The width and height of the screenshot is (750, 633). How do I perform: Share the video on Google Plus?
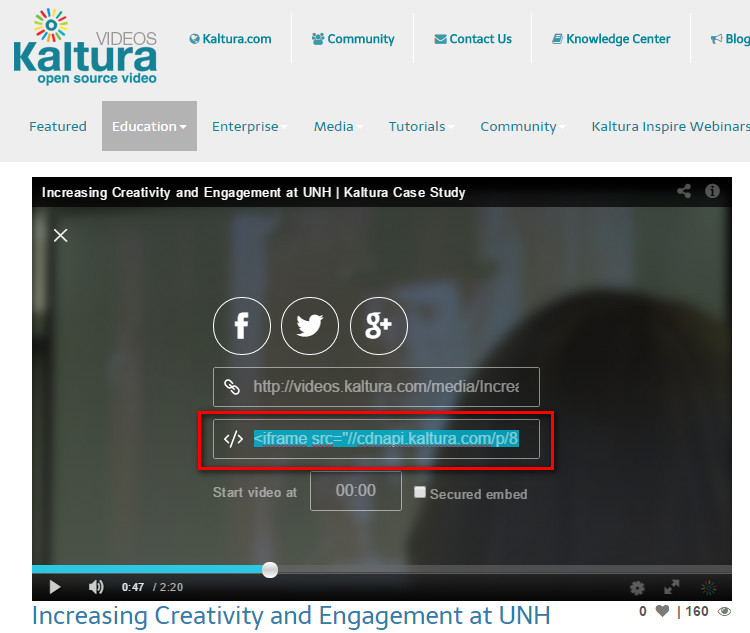coord(379,326)
